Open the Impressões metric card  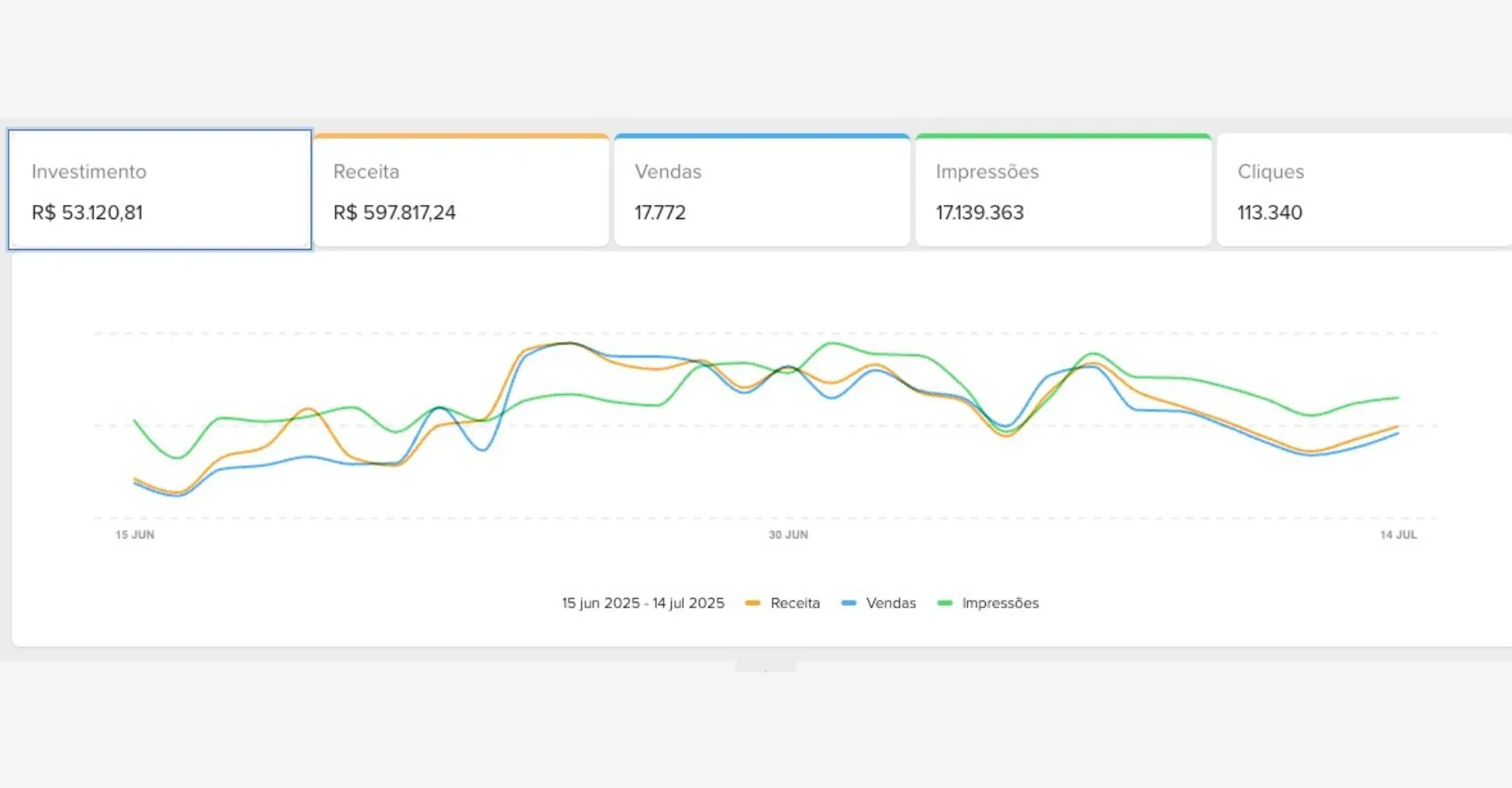point(1063,191)
